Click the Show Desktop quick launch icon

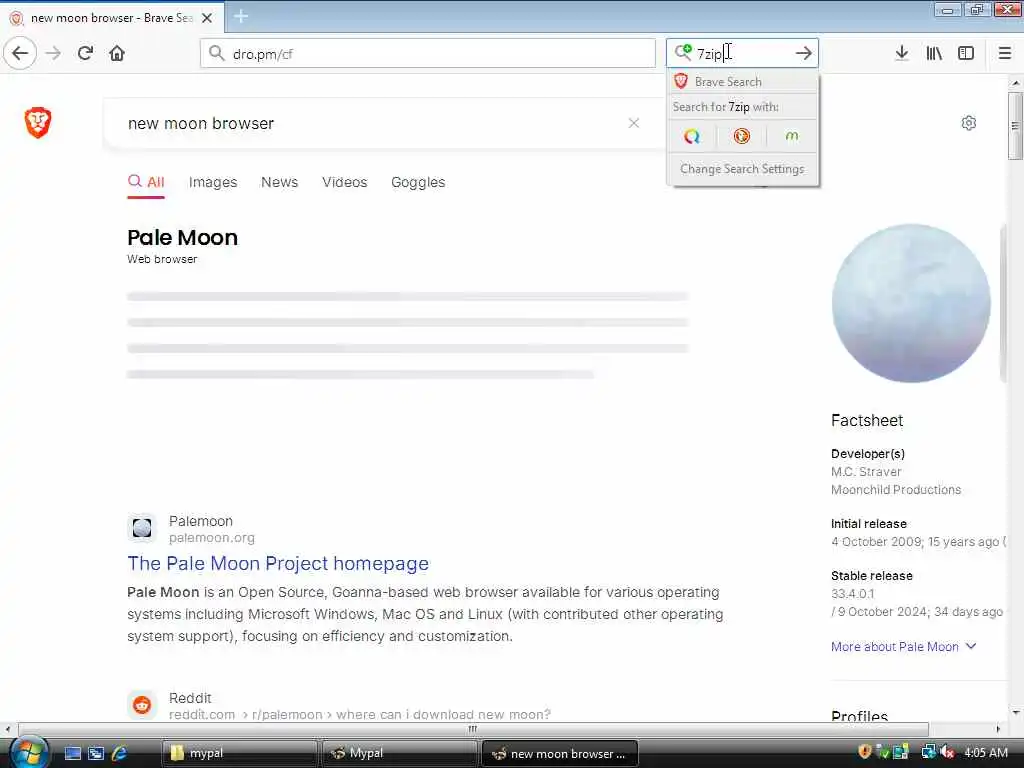pos(72,753)
